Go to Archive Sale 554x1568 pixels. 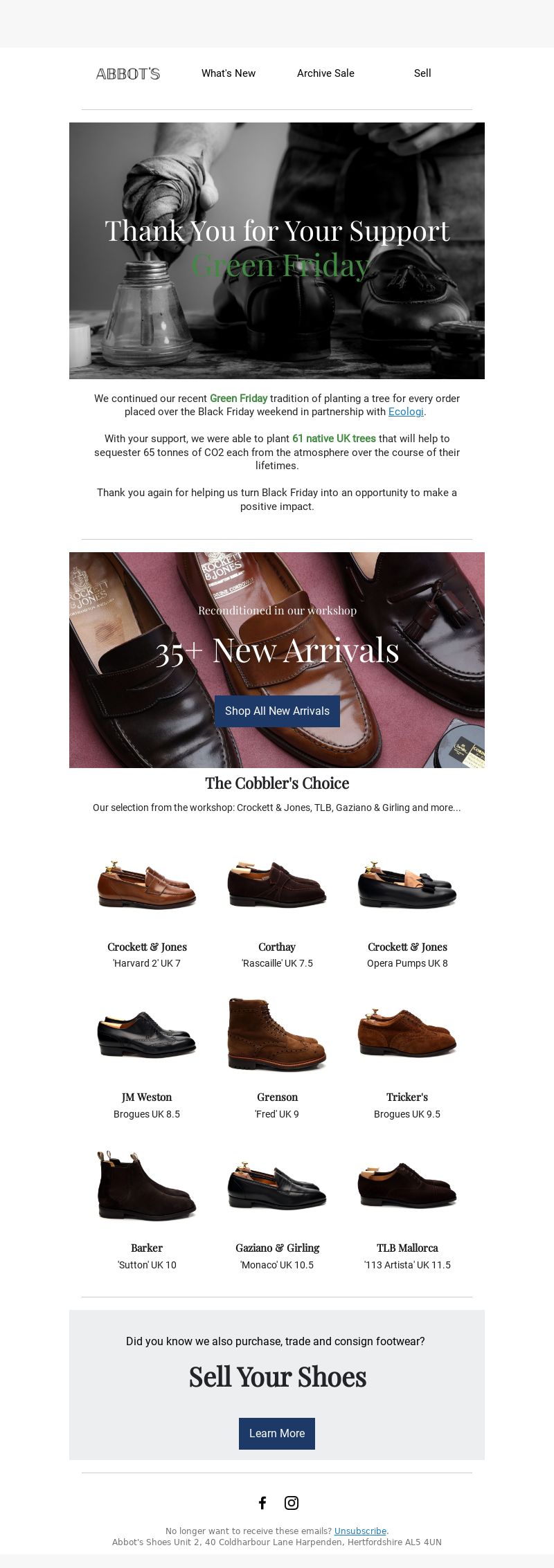[x=325, y=73]
